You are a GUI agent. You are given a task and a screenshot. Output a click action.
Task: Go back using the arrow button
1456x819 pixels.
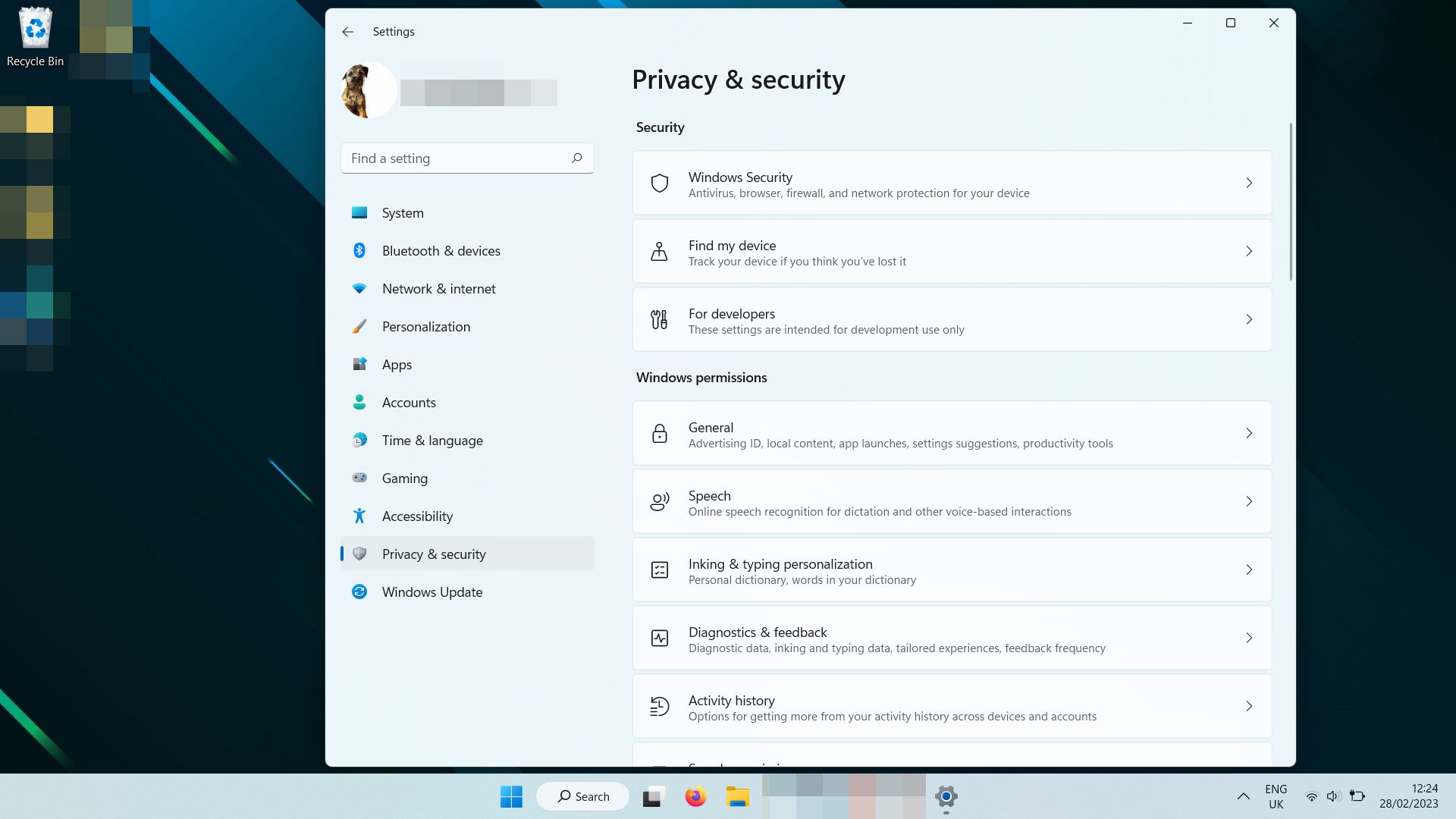(348, 32)
